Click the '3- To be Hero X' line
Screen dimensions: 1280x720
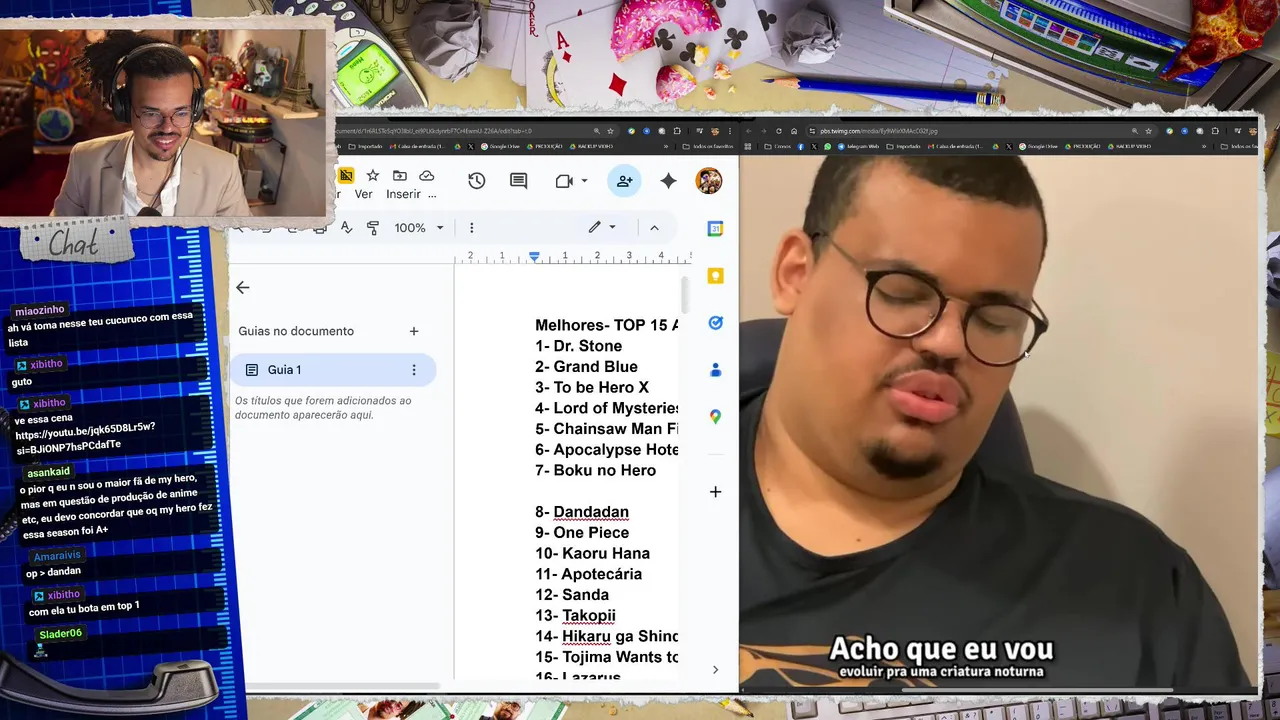click(x=592, y=388)
